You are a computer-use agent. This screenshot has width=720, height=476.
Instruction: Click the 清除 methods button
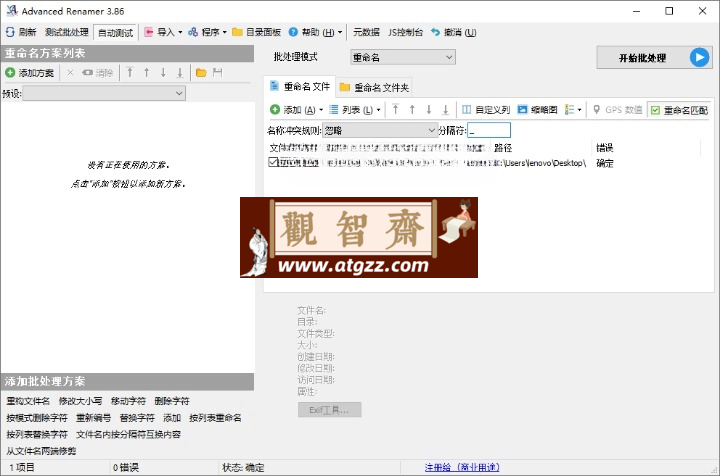pos(97,73)
